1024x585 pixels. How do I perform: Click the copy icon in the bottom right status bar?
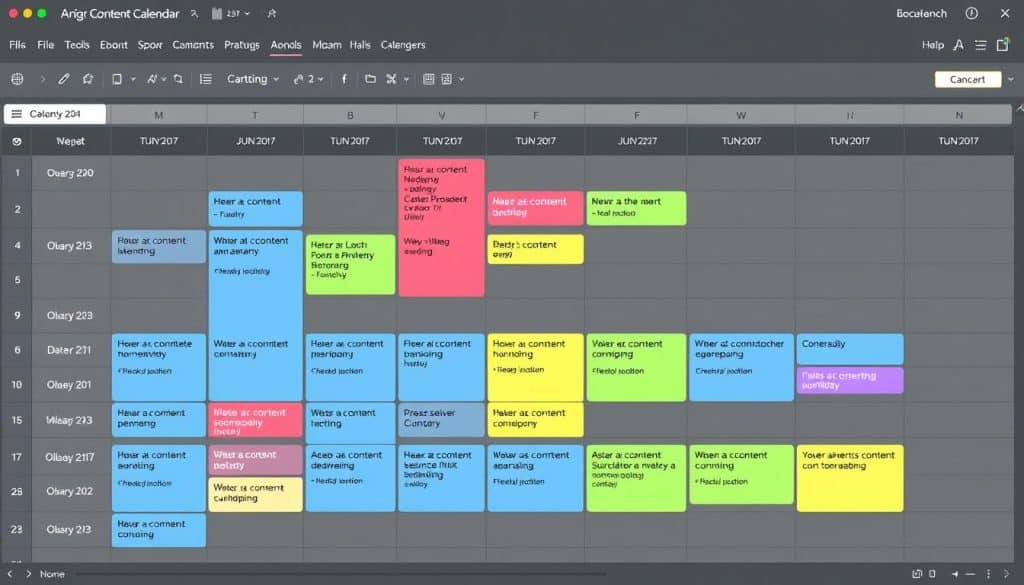917,574
